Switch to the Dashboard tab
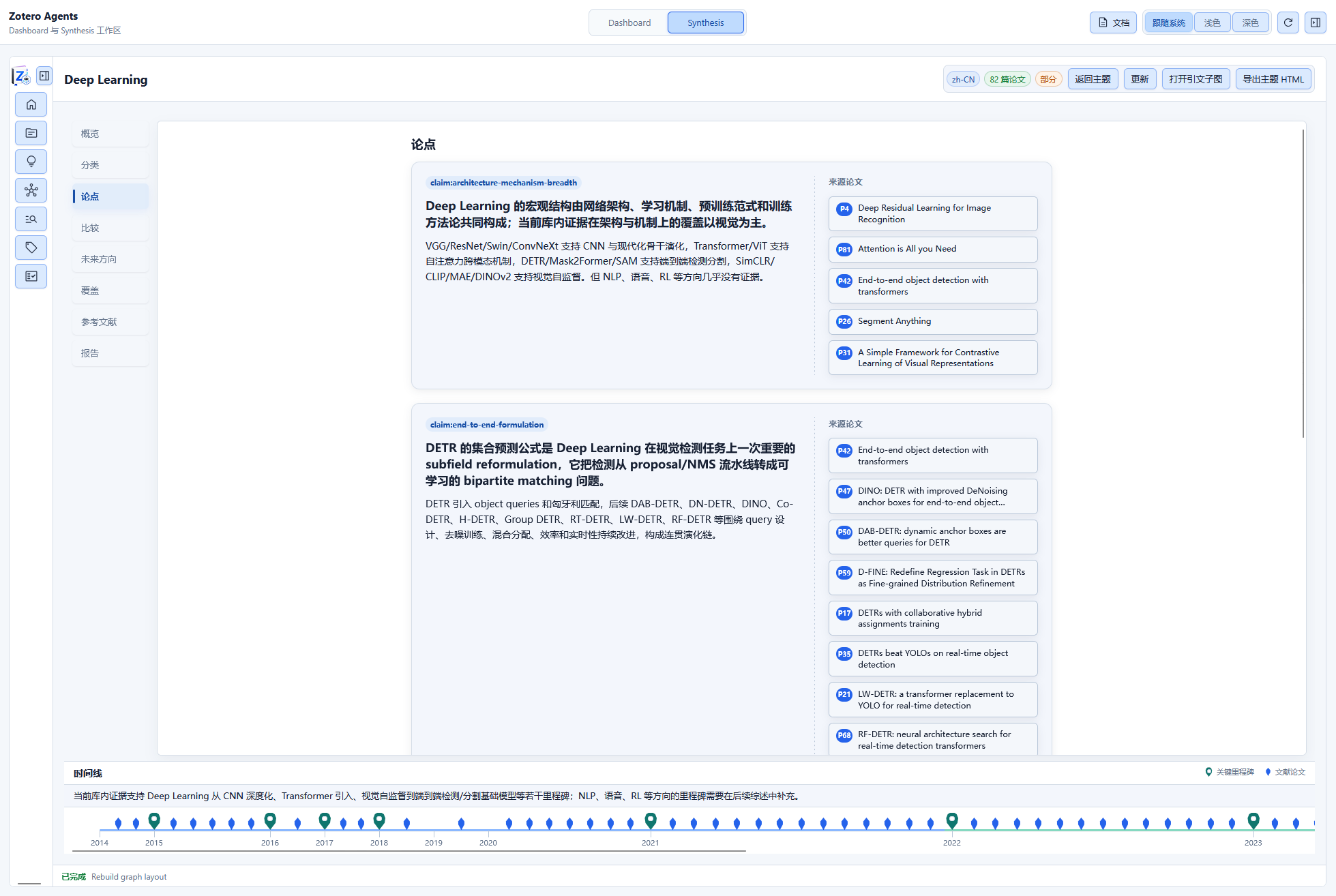The image size is (1336, 896). pos(629,23)
